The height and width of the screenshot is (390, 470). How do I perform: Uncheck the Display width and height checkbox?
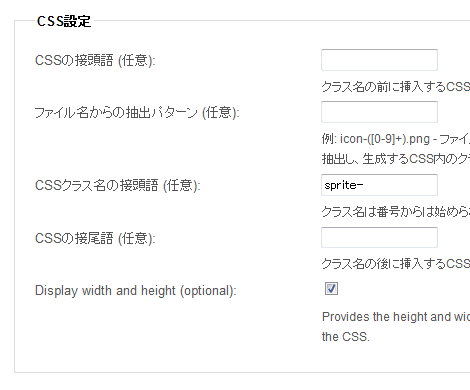pyautogui.click(x=331, y=289)
